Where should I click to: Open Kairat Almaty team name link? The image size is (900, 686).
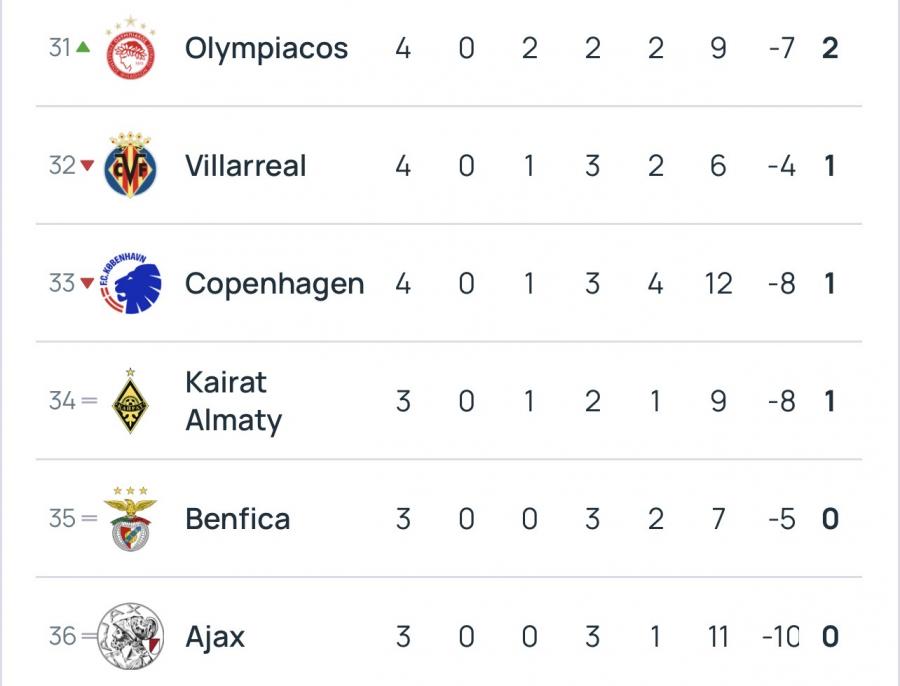(233, 402)
